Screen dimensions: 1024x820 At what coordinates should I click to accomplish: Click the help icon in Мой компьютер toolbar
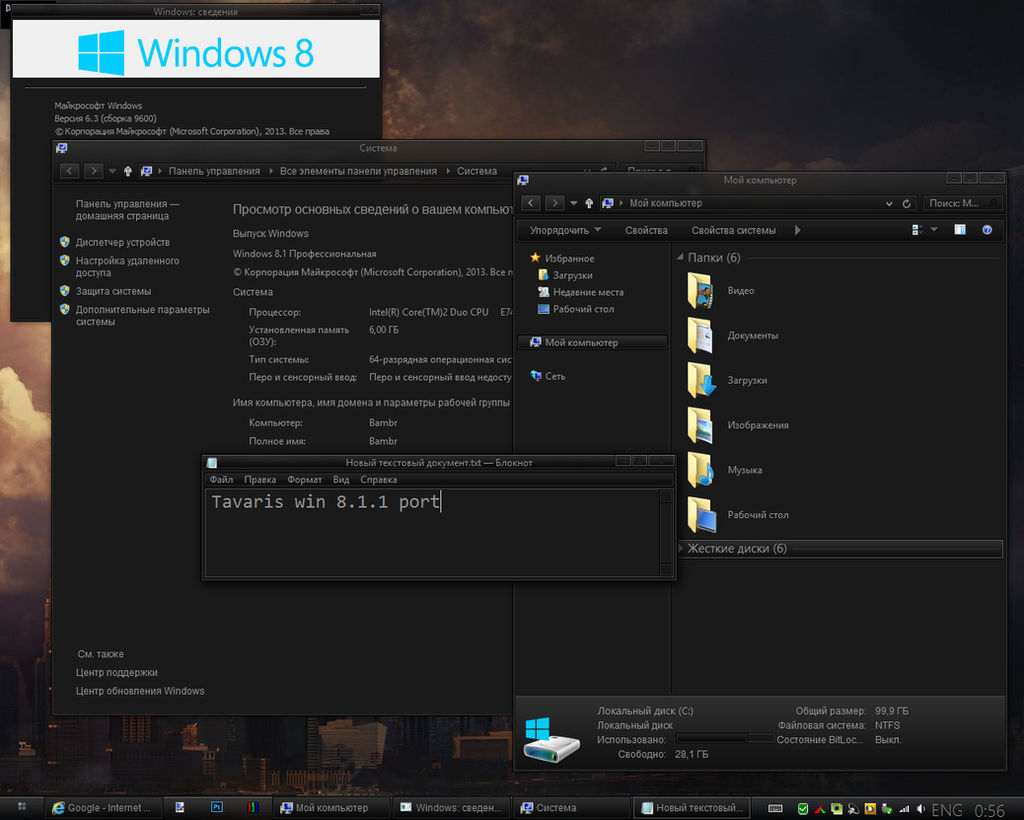pos(987,230)
